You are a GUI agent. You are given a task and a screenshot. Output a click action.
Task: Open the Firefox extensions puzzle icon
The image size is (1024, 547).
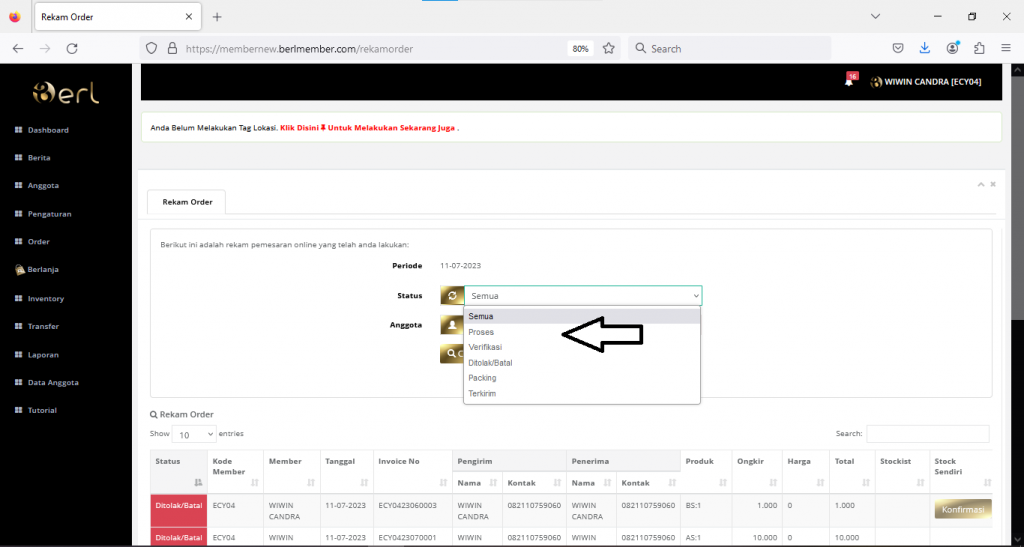(979, 48)
